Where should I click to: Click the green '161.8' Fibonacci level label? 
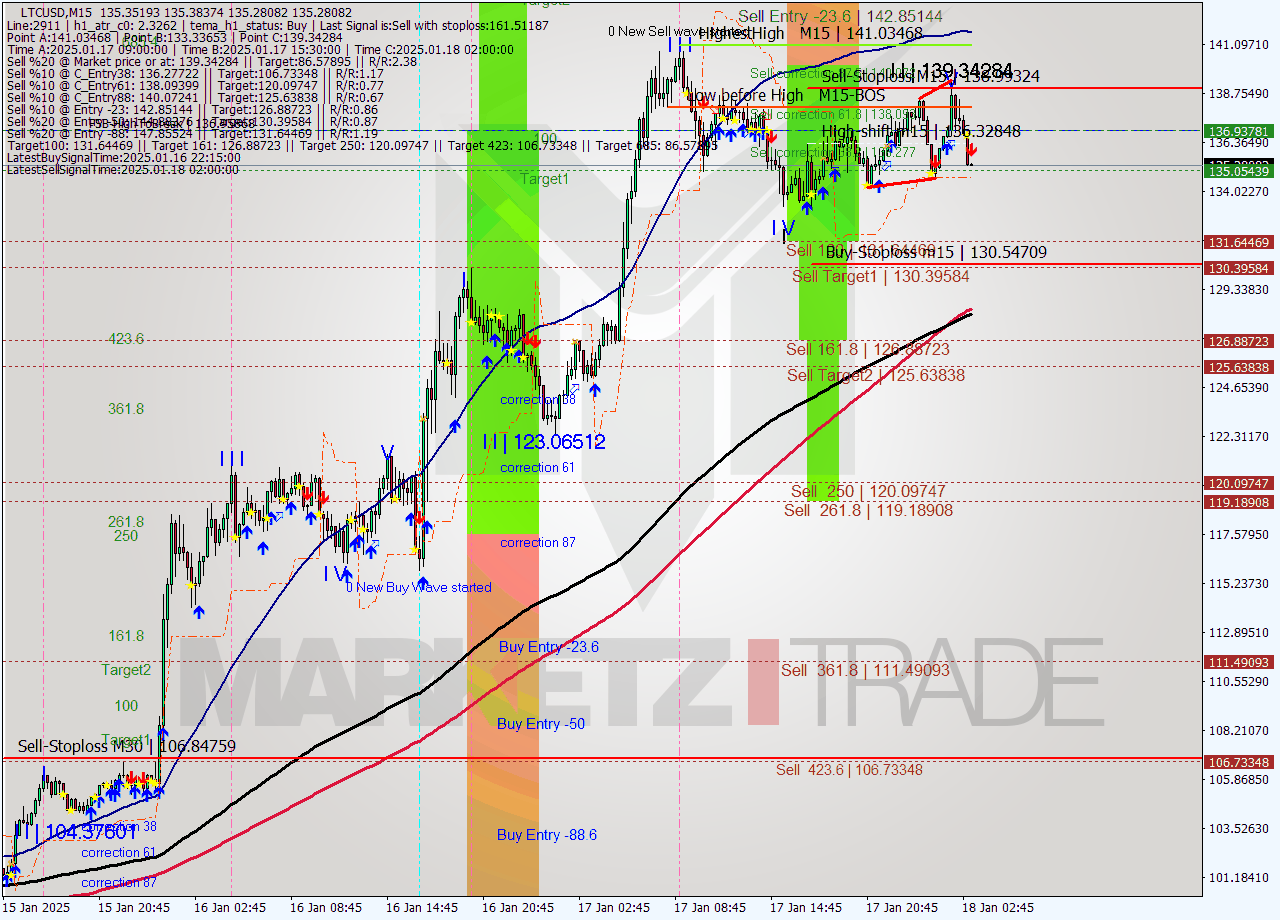tap(126, 636)
